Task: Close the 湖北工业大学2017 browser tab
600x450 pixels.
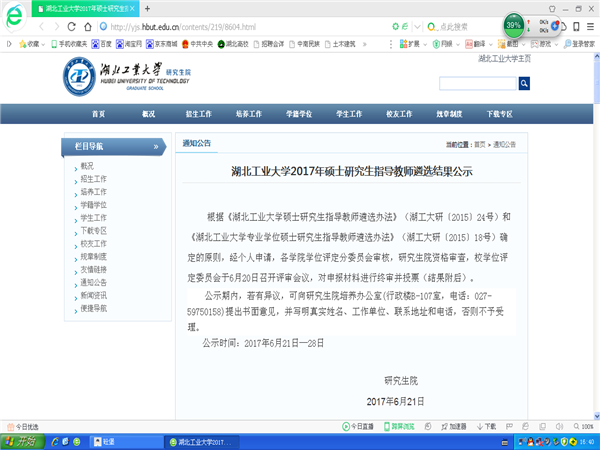Action: 132,8
